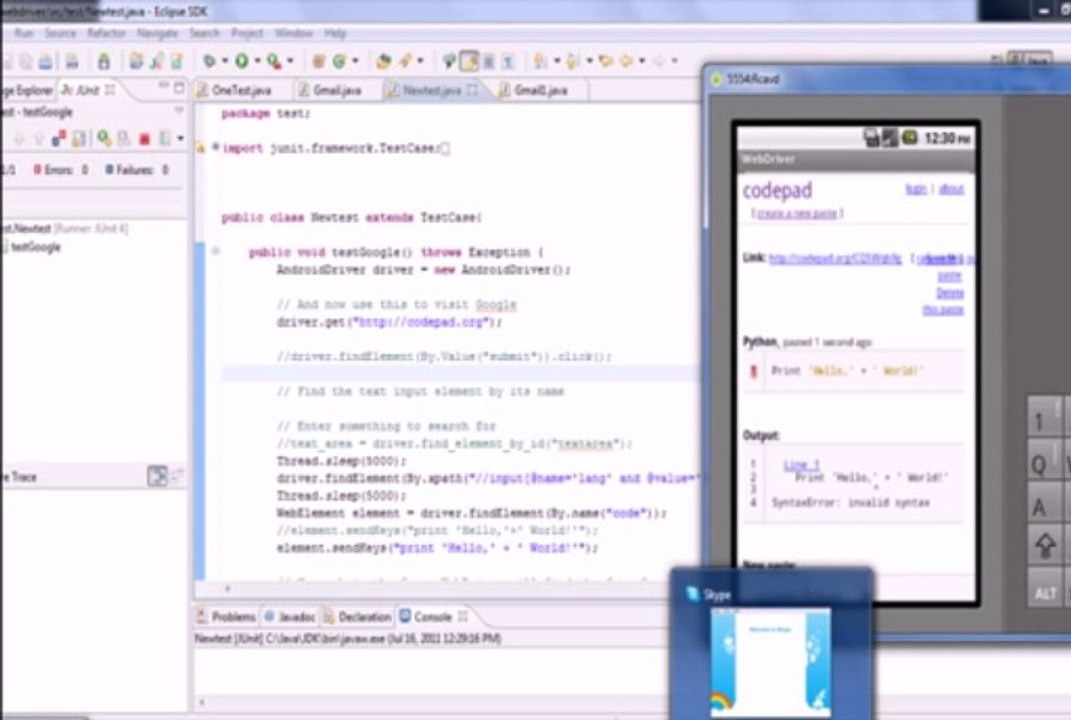Open the Problems tab in bottom panel
The width and height of the screenshot is (1071, 720).
pos(227,617)
